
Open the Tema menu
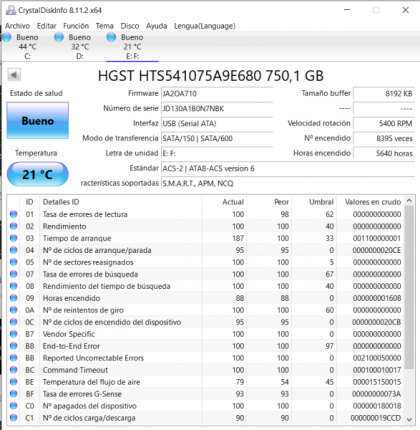click(105, 26)
